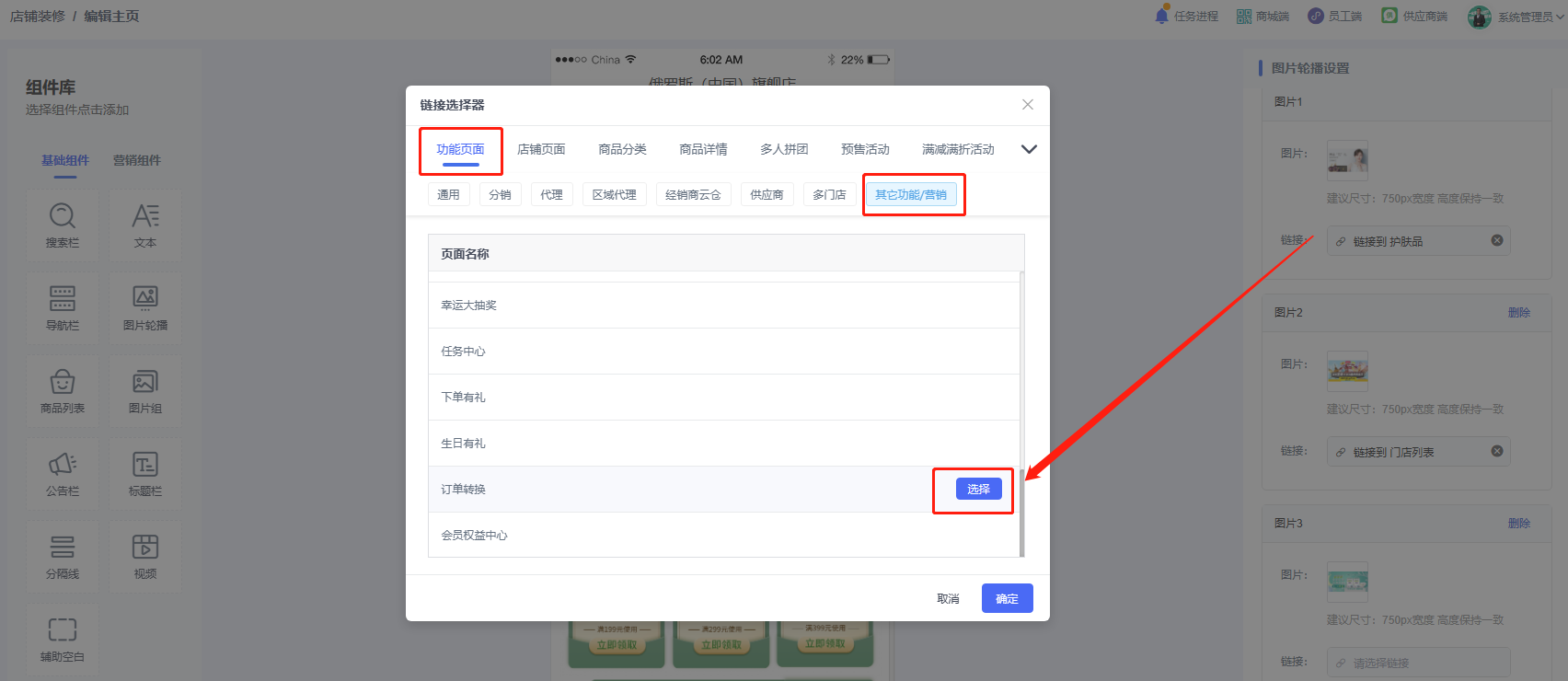The height and width of the screenshot is (681, 1568).
Task: Open the 员工端 staff portal
Action: [x=1334, y=17]
